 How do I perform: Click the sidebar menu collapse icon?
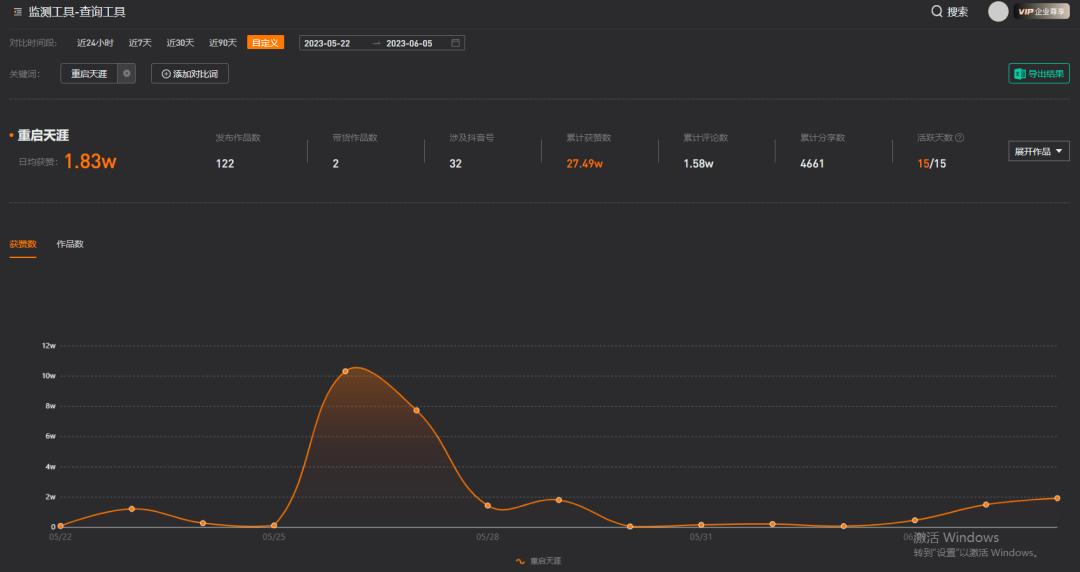17,12
